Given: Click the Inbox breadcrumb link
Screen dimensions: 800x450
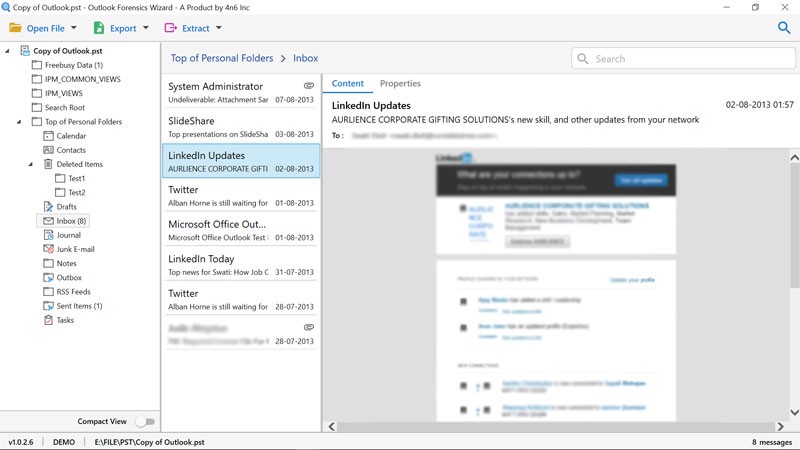Looking at the screenshot, I should (x=305, y=58).
